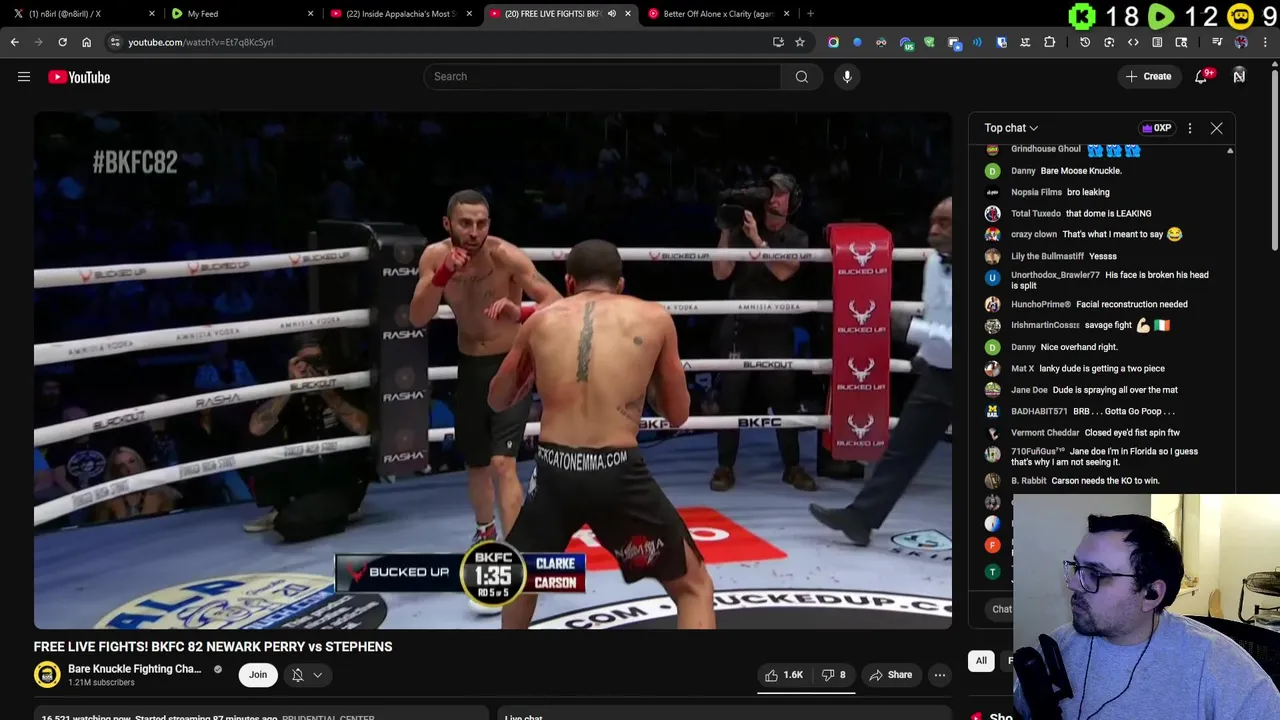Like the video with thumbs up
The height and width of the screenshot is (720, 1280).
(784, 675)
